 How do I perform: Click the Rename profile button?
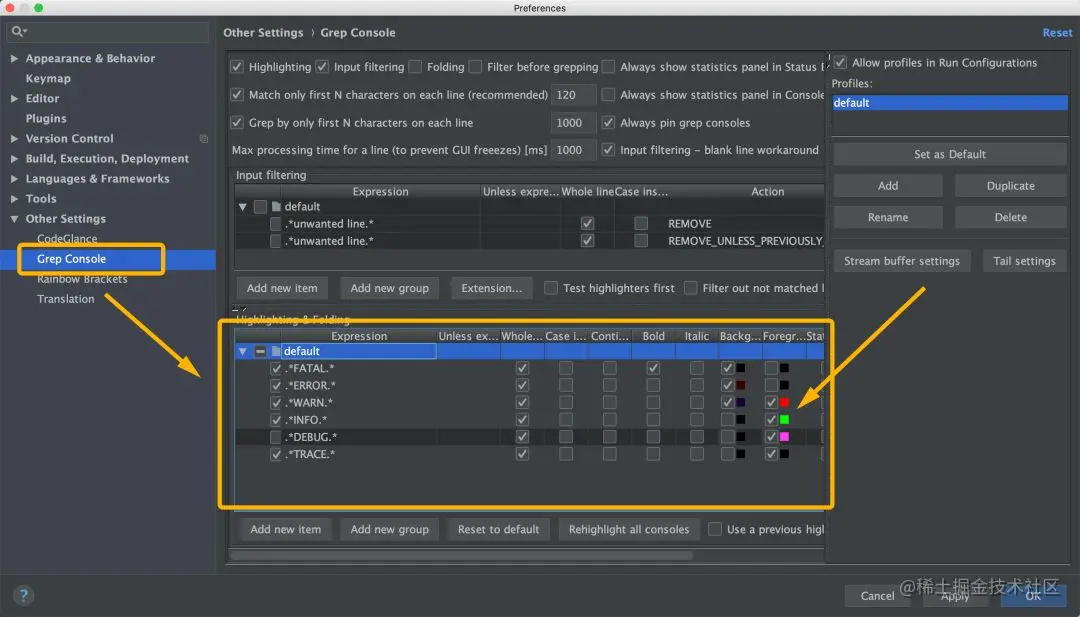pos(888,217)
